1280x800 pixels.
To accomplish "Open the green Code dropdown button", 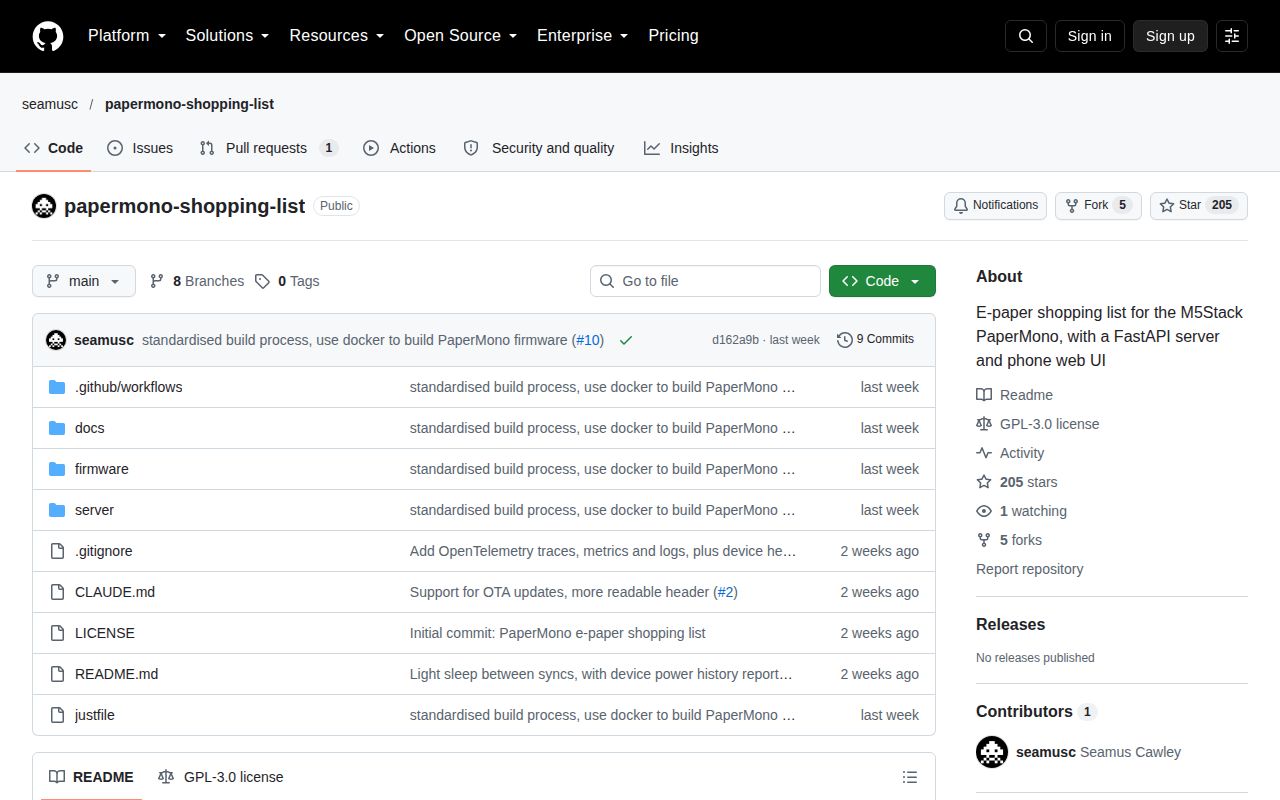I will (x=882, y=281).
